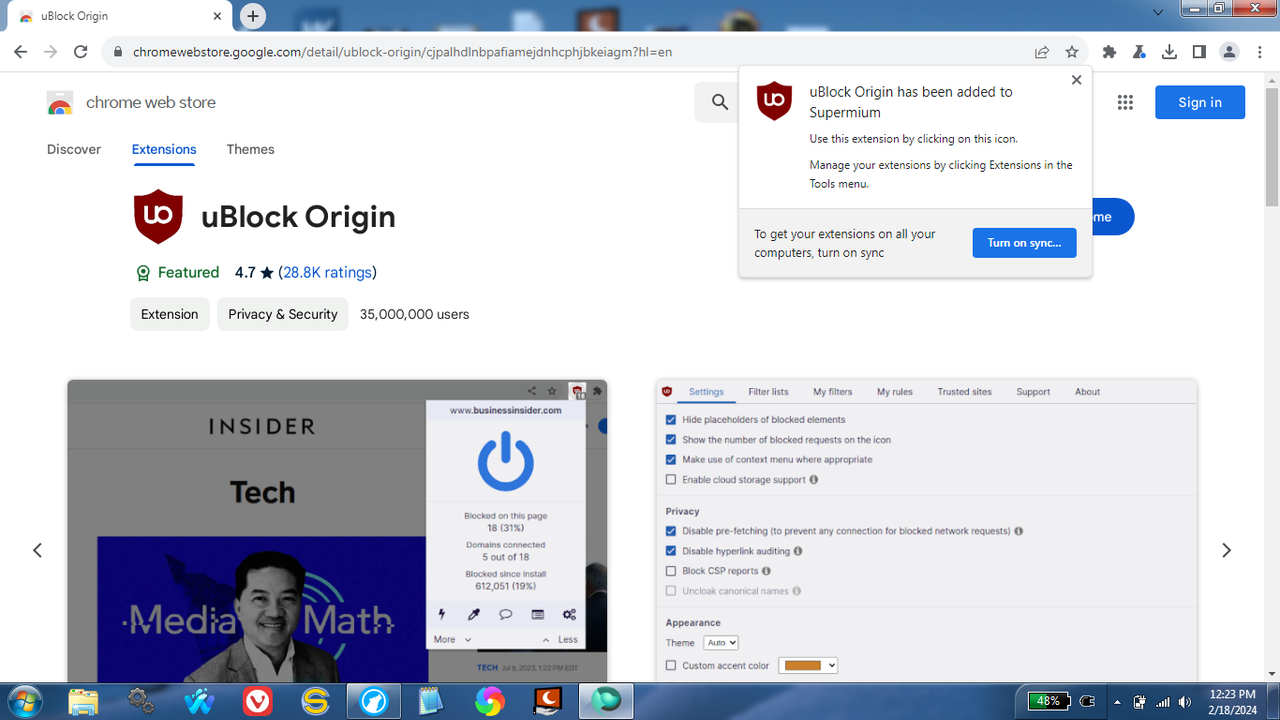
Task: Click the Turn on sync button
Action: (x=1024, y=242)
